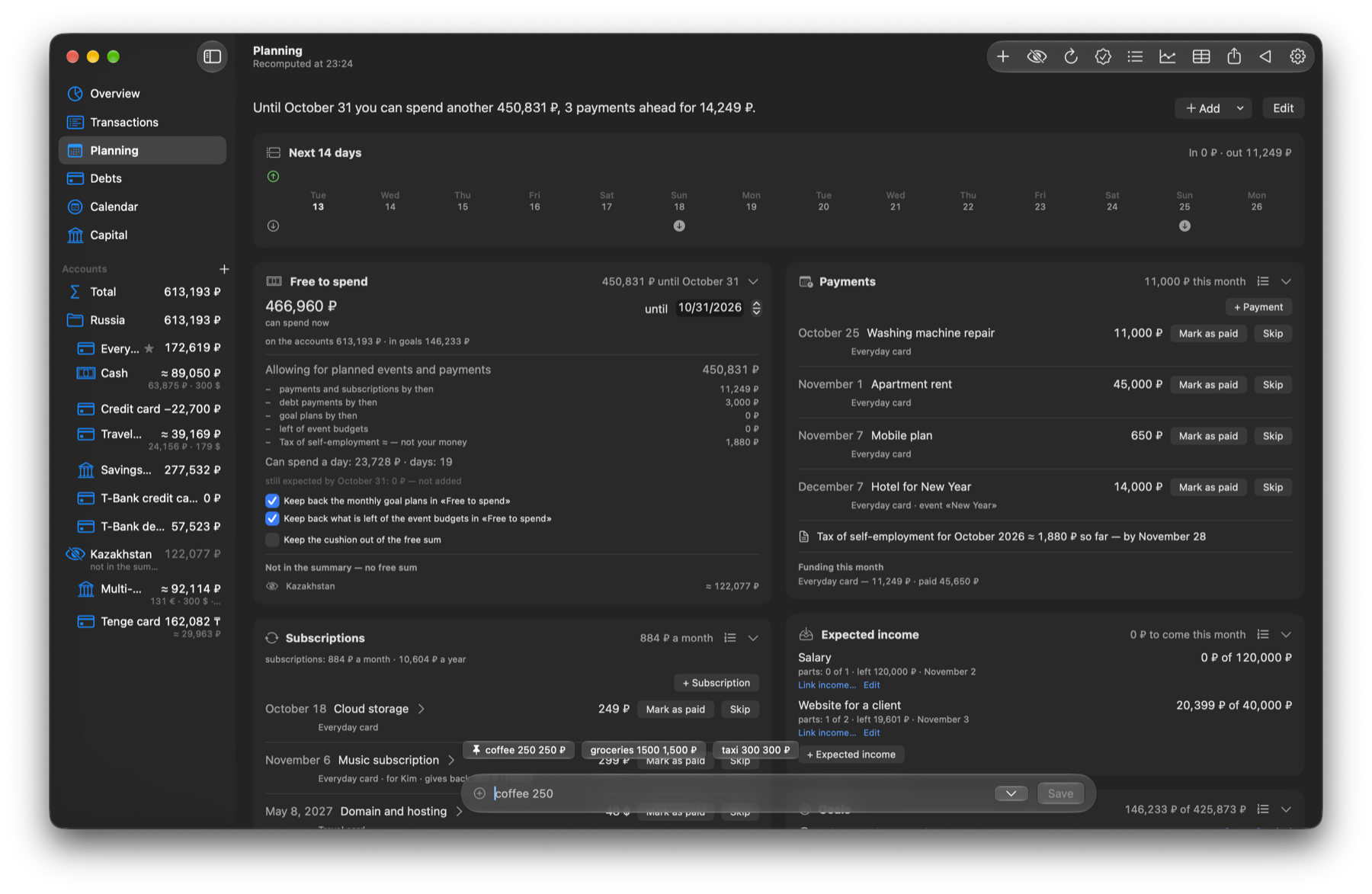Open the table grid icon in toolbar

pyautogui.click(x=1201, y=56)
